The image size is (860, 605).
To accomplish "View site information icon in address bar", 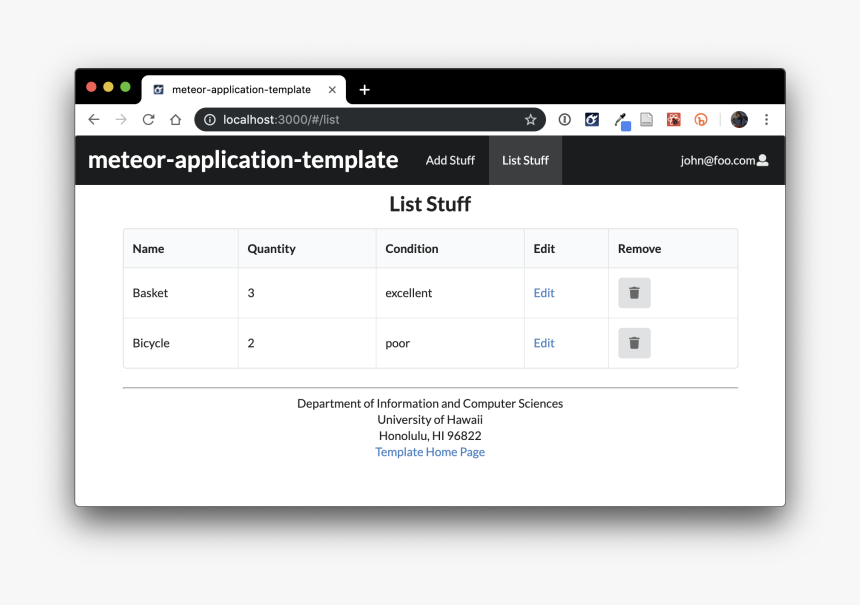I will 210,120.
